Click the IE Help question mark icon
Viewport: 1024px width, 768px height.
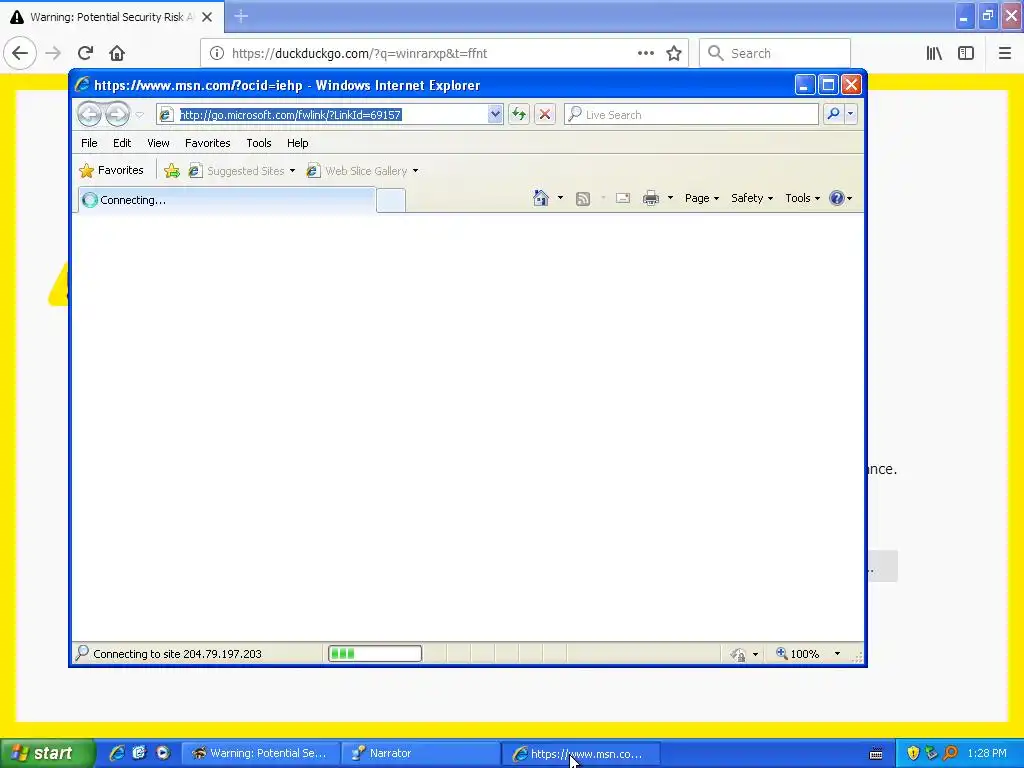coord(837,198)
